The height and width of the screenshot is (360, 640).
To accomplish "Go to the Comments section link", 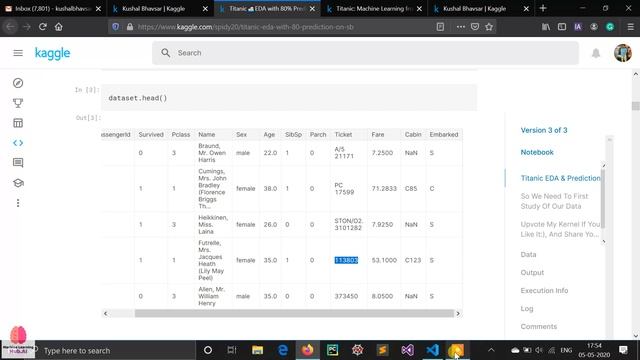I will (x=538, y=327).
